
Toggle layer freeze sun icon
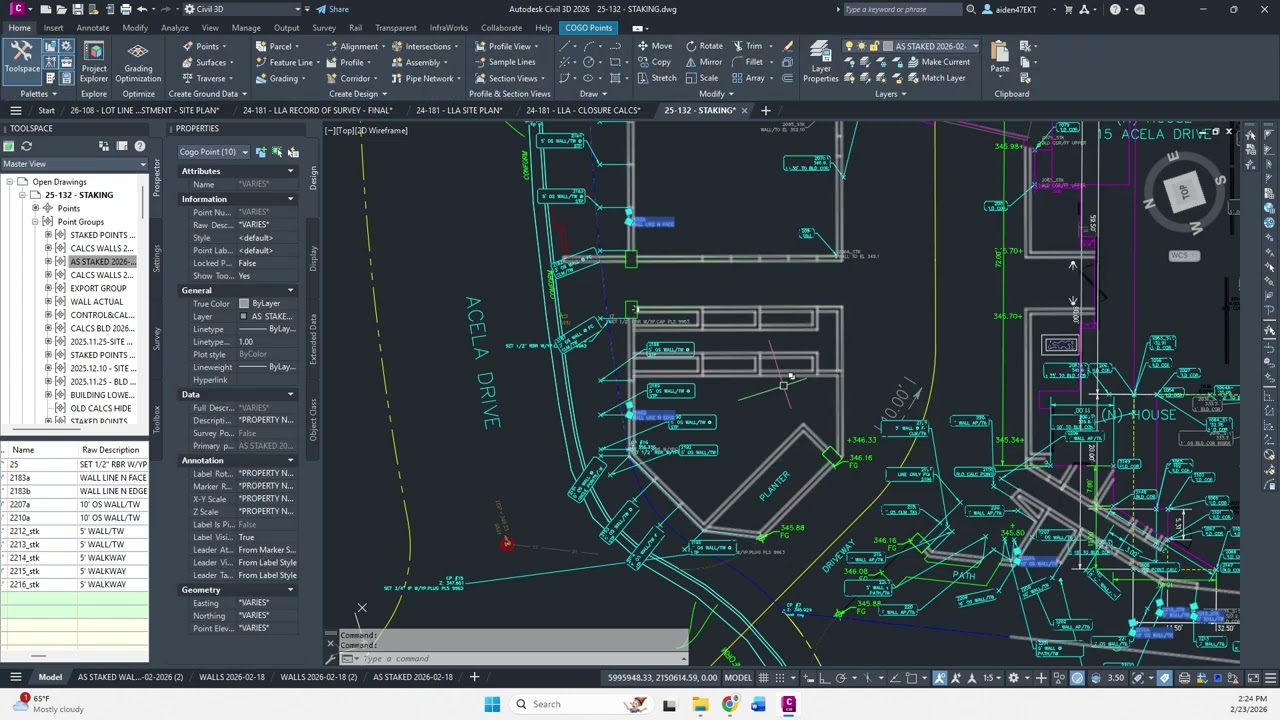tap(861, 46)
